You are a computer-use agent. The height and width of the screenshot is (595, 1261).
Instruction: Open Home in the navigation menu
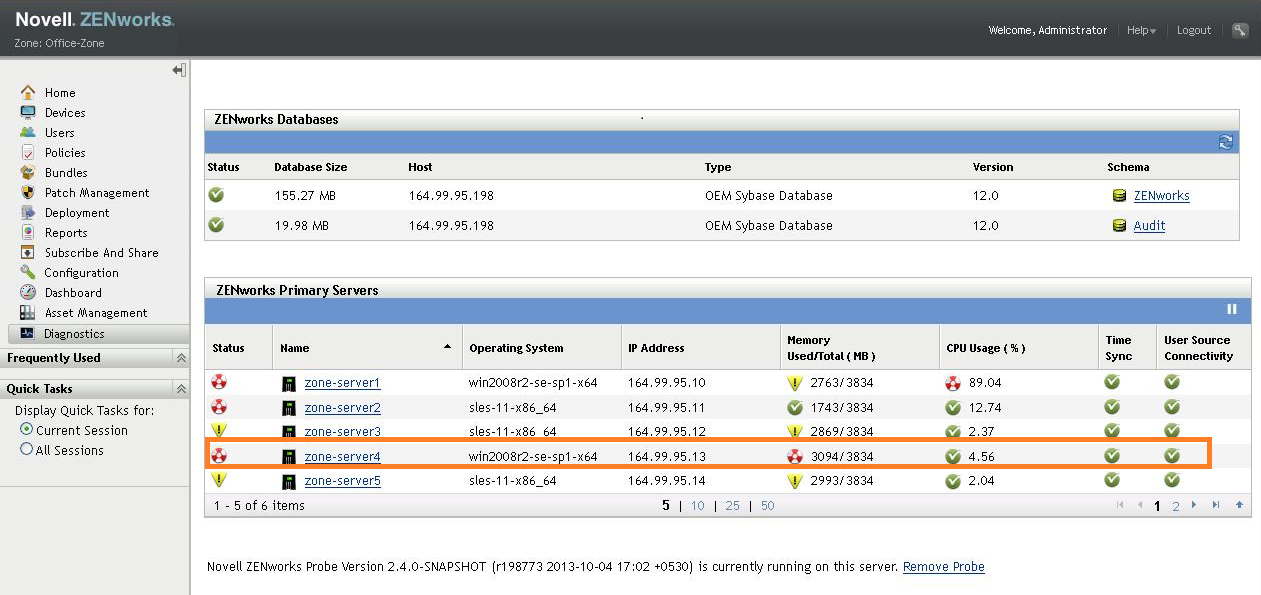point(60,93)
